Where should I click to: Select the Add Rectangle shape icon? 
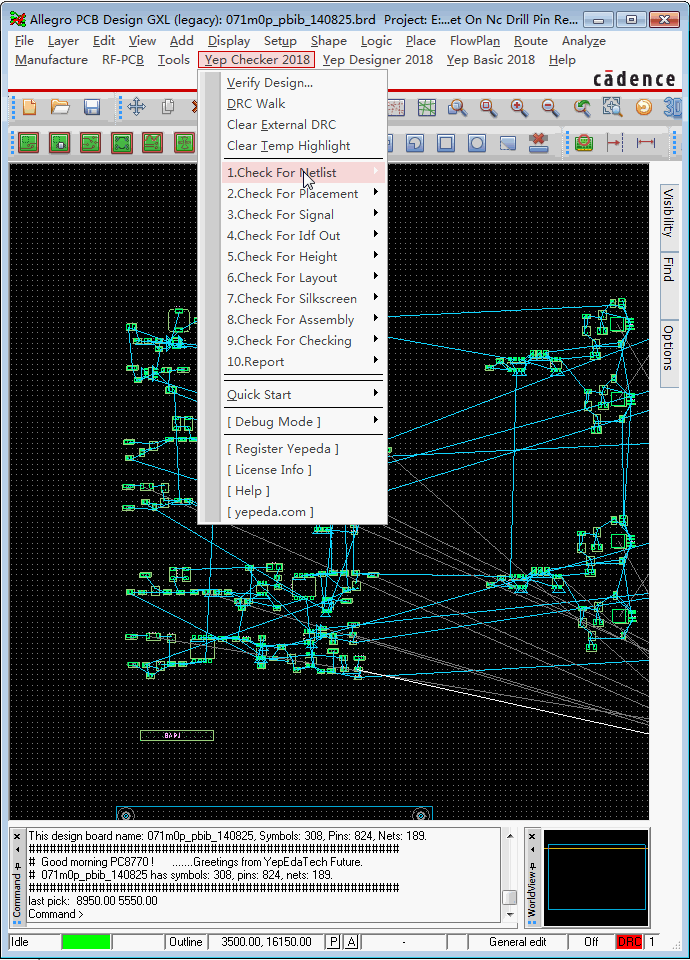446,143
